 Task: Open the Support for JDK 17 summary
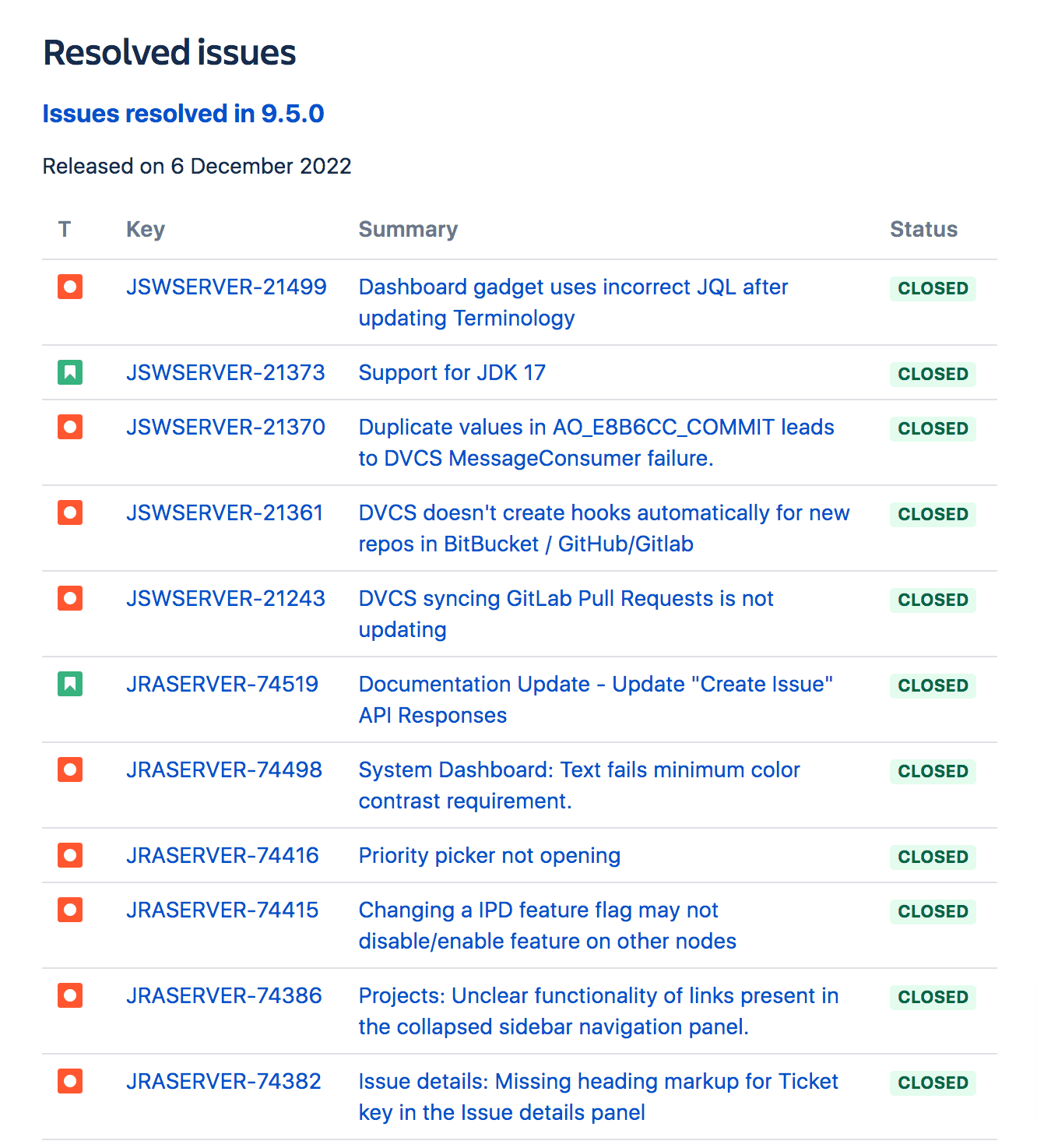(x=452, y=373)
